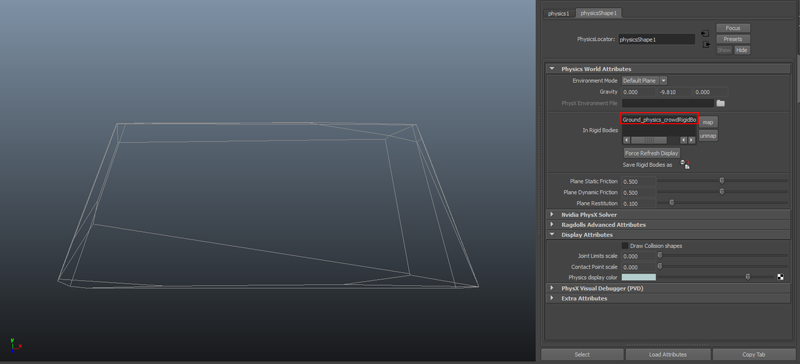Click Joint Limits scale value field

click(x=638, y=256)
